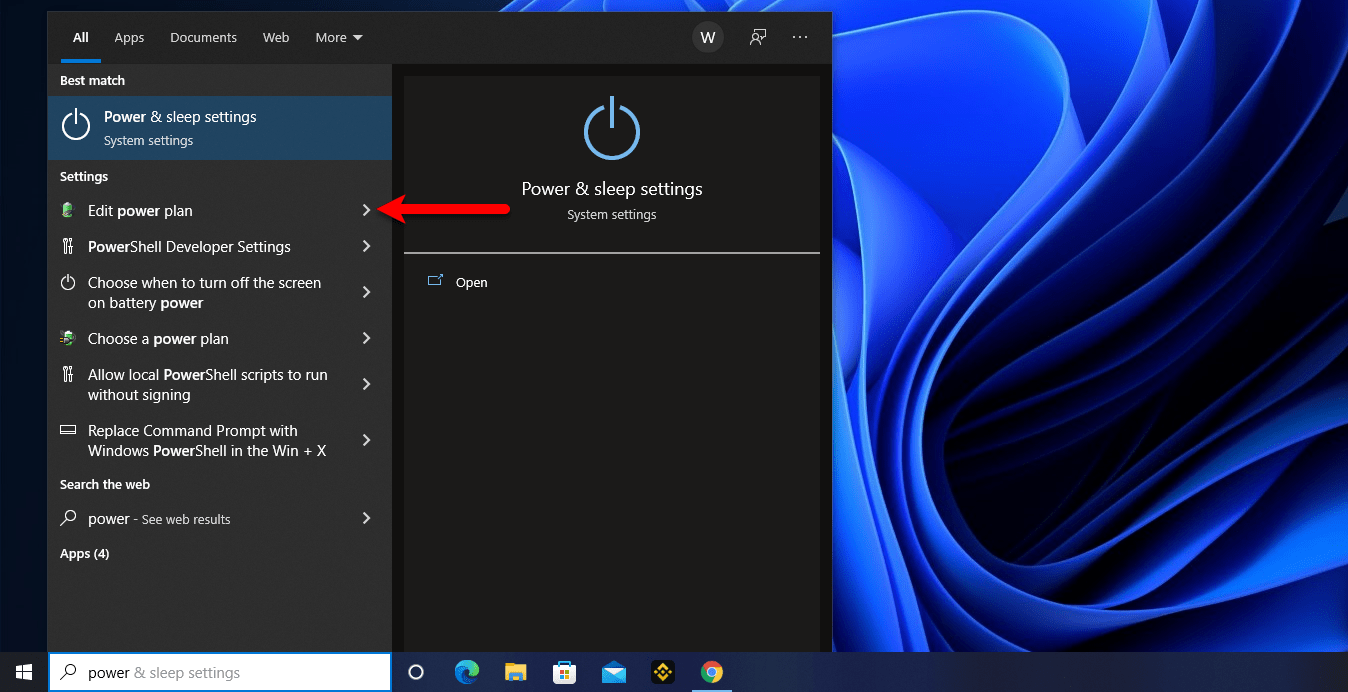The image size is (1348, 692).
Task: Click the Replace Command Prompt icon
Action: [x=68, y=430]
